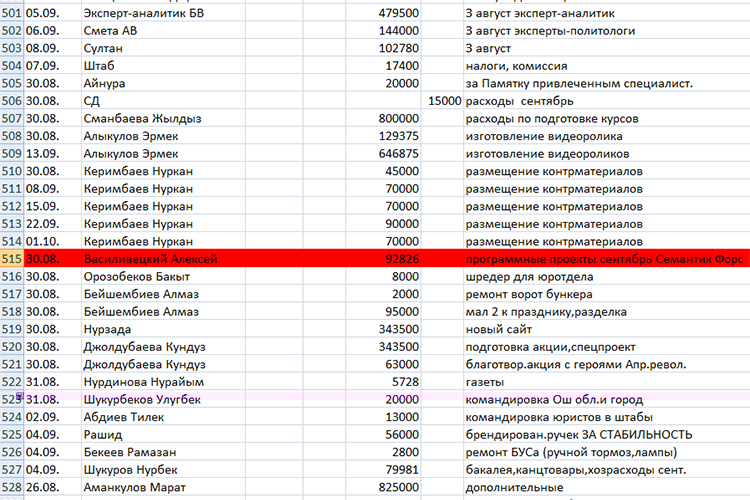Screen dimensions: 750x500
Task: Select the cell with value 102780
Action: (391, 48)
